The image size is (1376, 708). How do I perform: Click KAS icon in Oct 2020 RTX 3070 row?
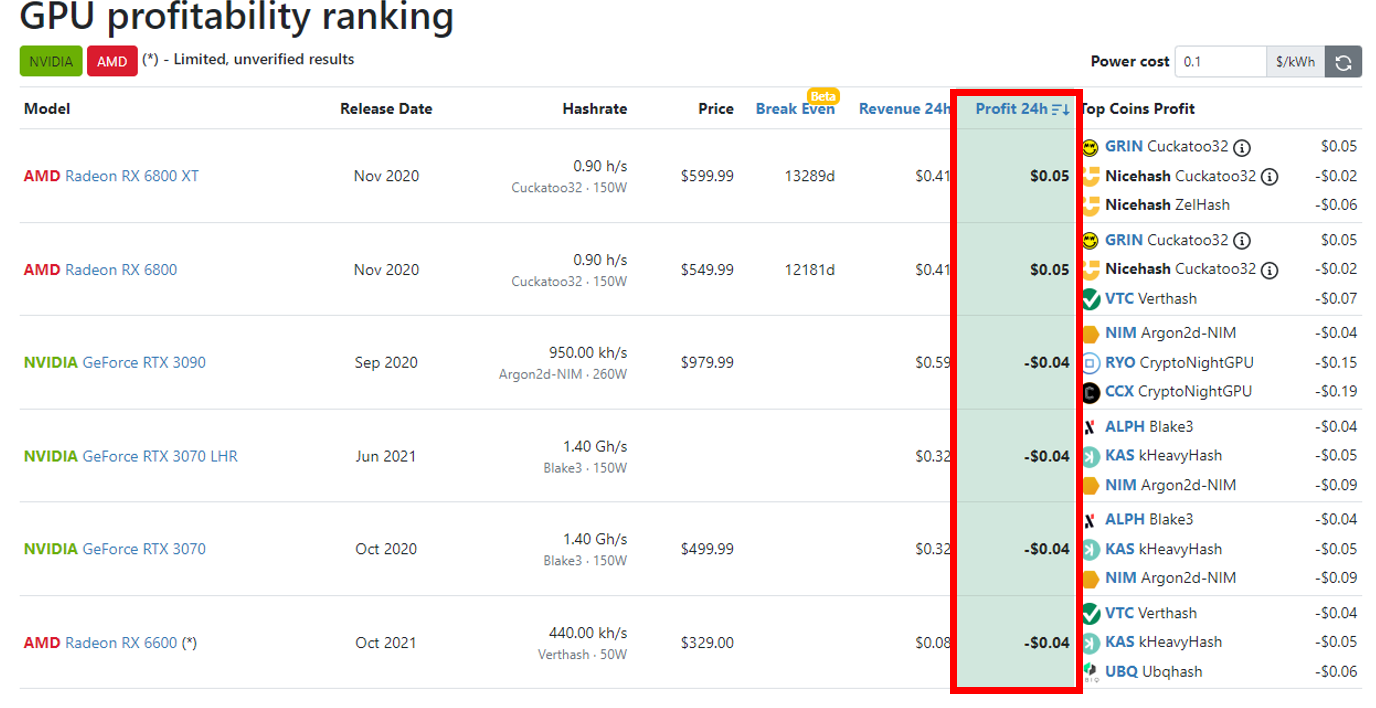[x=1090, y=549]
